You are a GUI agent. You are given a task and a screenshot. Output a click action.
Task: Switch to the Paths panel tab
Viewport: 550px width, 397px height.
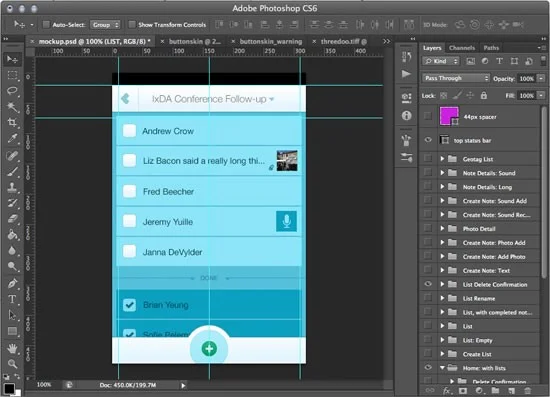pos(491,48)
